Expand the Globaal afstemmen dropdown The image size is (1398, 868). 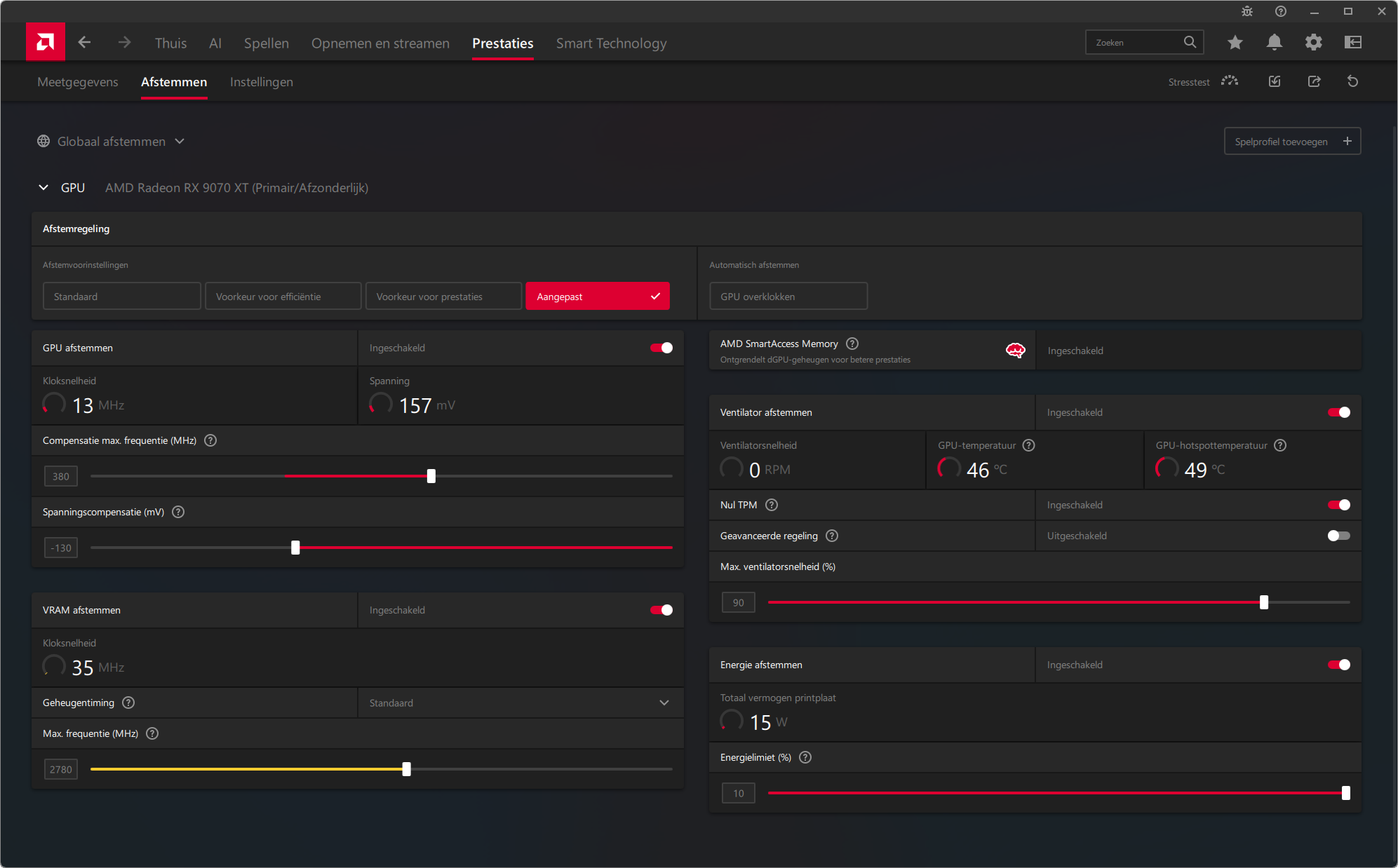point(112,142)
